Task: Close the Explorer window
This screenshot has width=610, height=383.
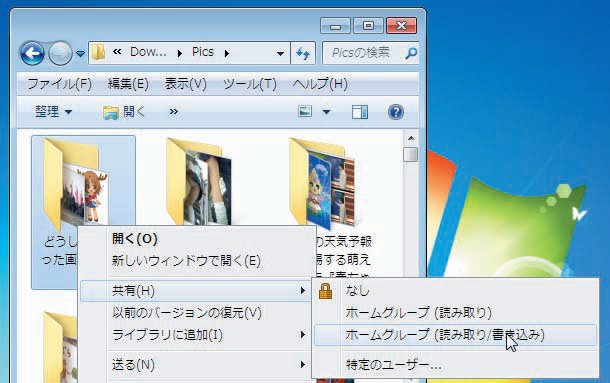Action: click(x=401, y=26)
